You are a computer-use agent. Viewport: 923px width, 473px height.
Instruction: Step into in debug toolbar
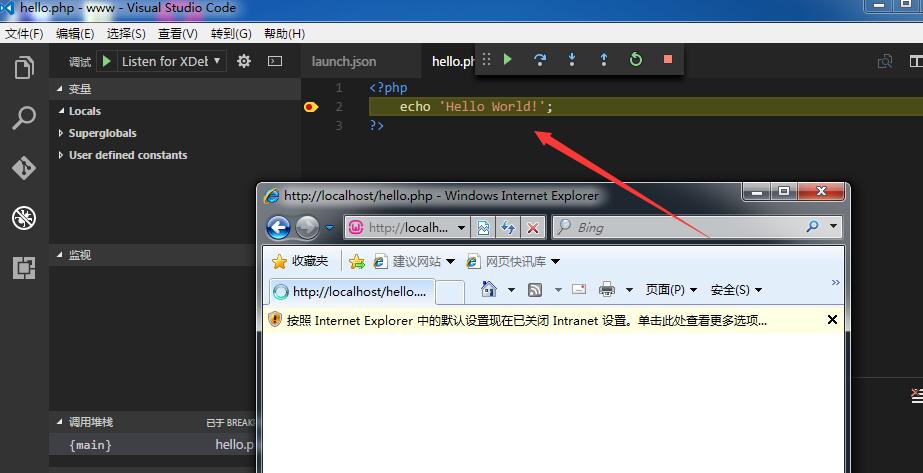coord(572,59)
